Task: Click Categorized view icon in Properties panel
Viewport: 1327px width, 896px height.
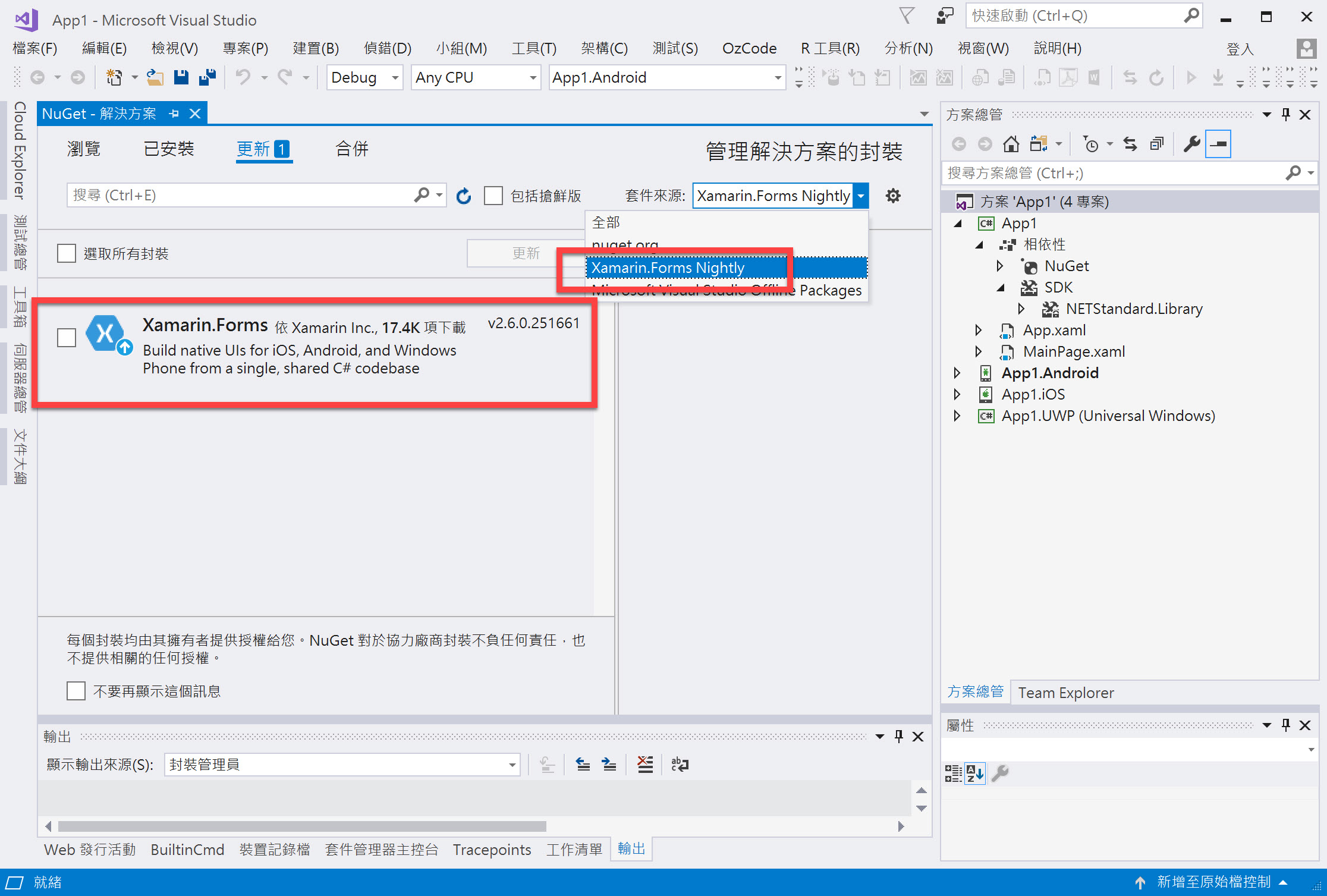Action: pos(954,774)
